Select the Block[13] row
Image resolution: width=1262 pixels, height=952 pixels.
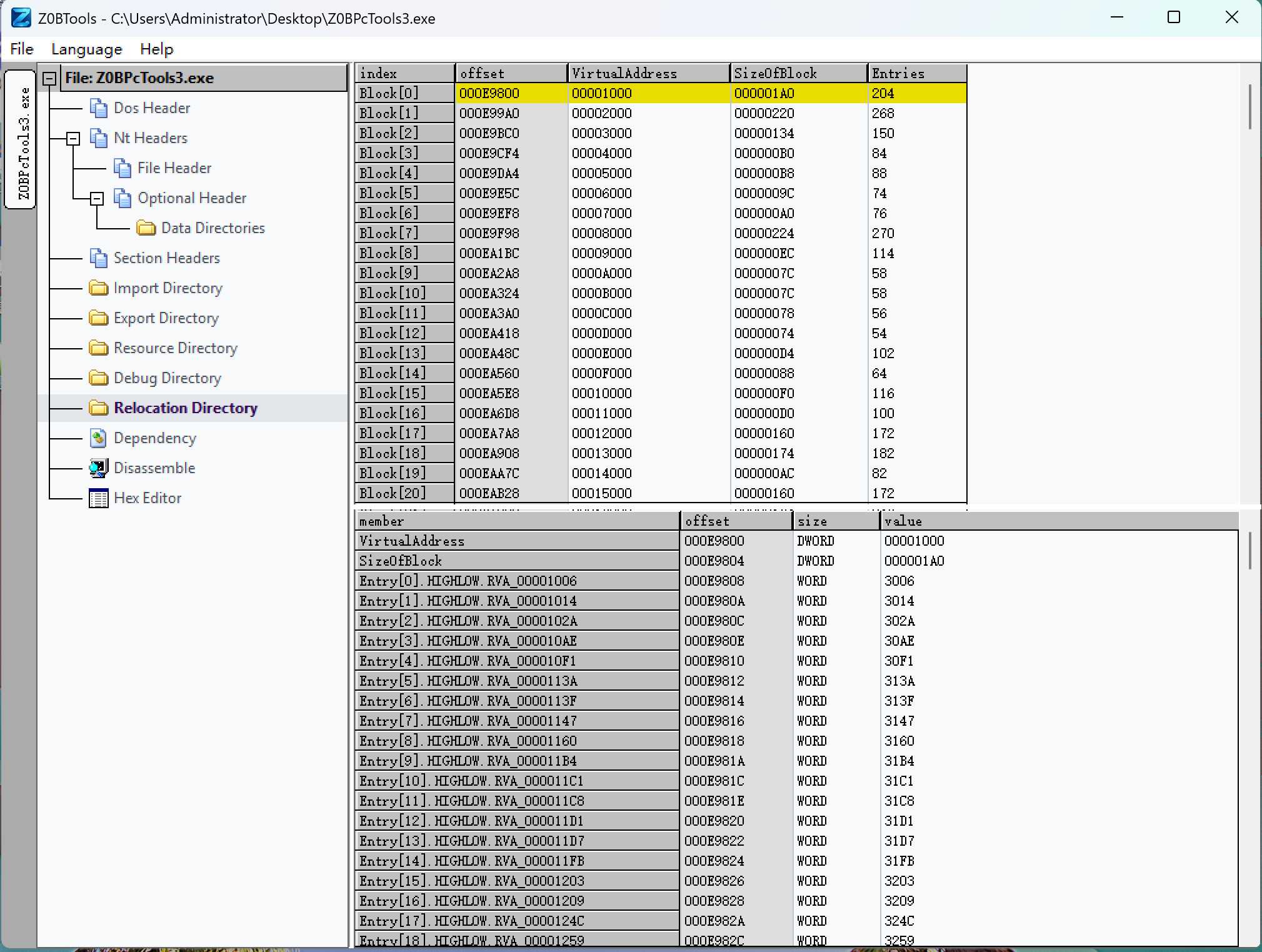click(661, 353)
